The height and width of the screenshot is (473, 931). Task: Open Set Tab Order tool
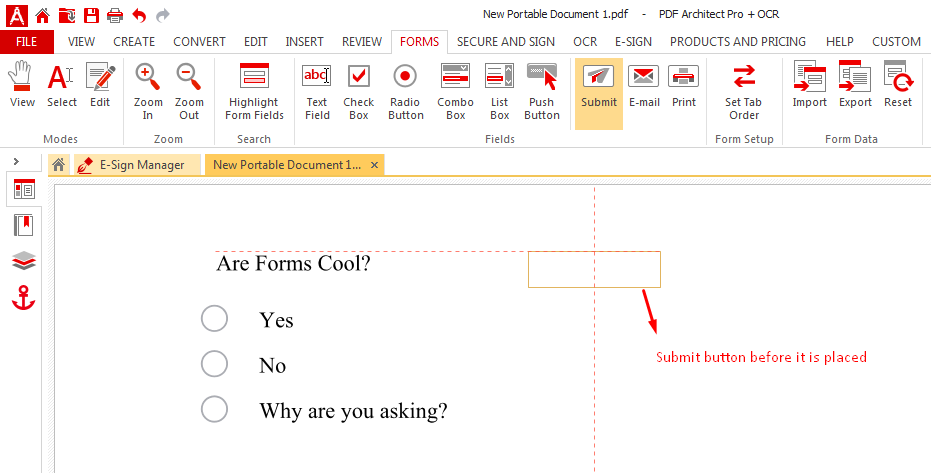coord(744,92)
